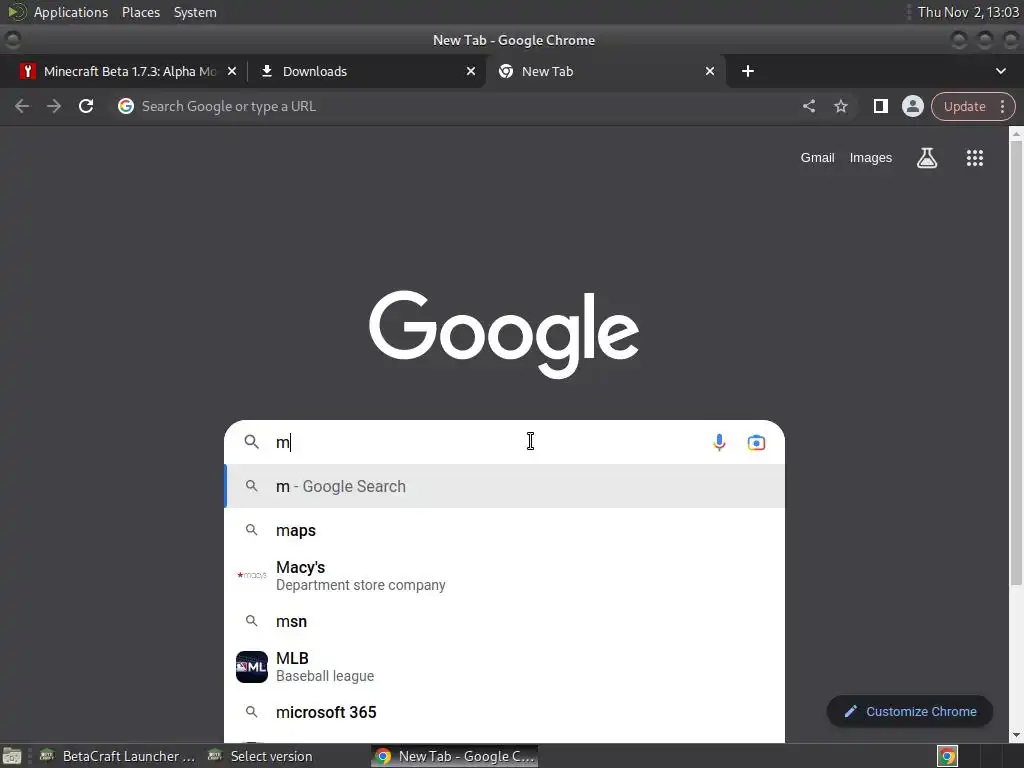Open the Google apps grid
Screen dimensions: 1024x768
974,158
